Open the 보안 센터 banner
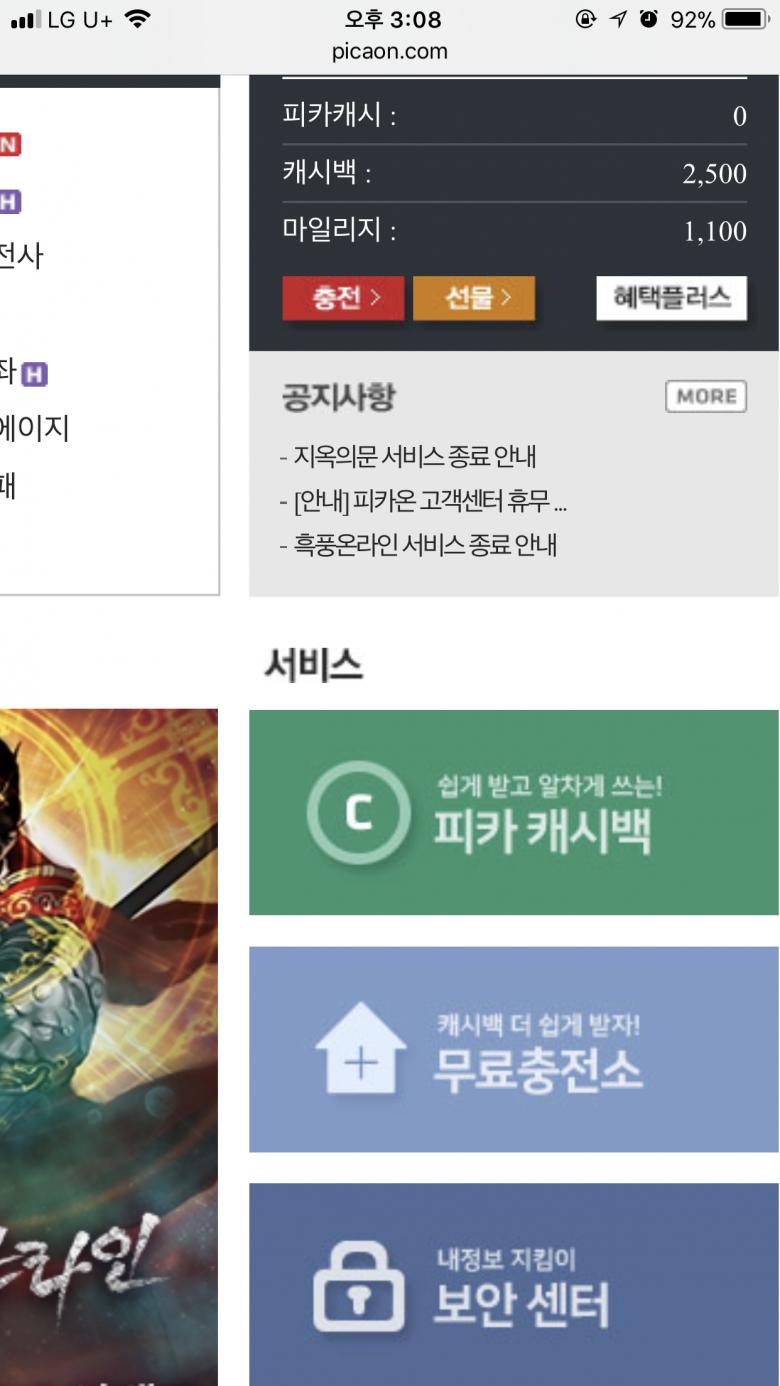The height and width of the screenshot is (1386, 780). pos(514,1285)
